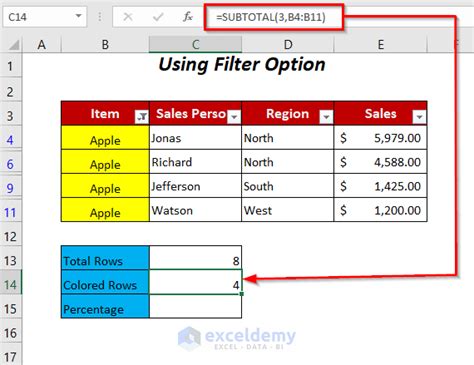
Task: Open the Item column filter button
Action: click(142, 117)
